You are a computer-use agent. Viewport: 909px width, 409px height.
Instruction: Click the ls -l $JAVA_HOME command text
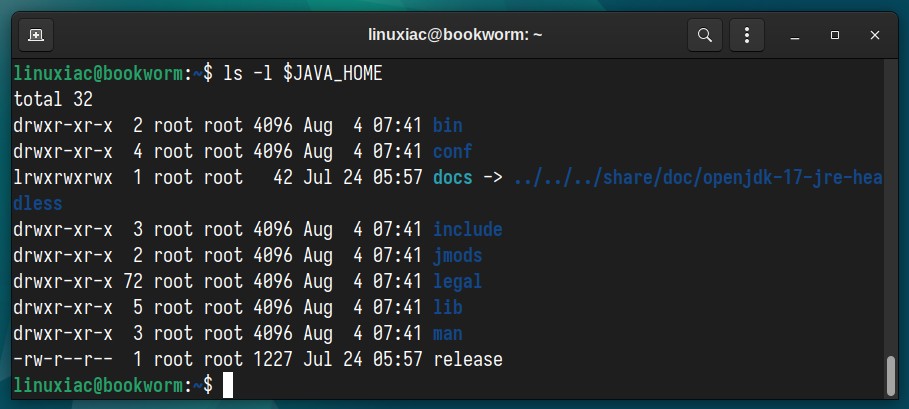303,74
